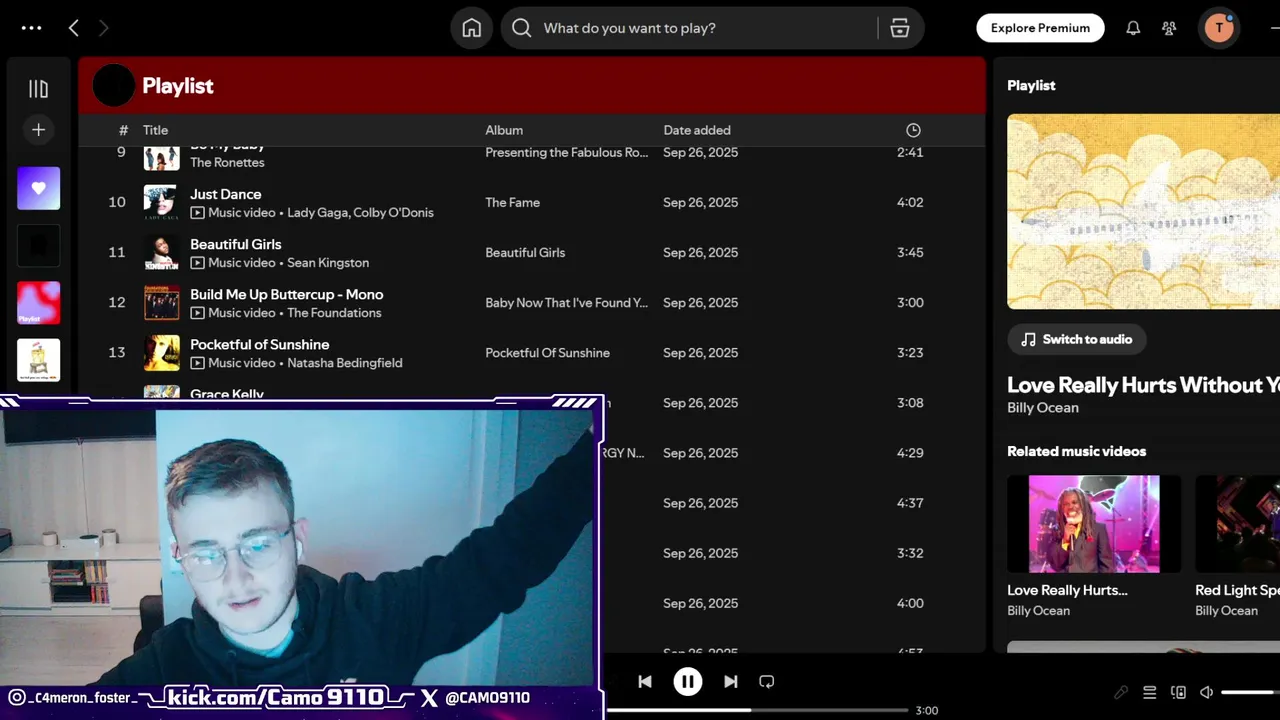Screen dimensions: 1280x720
Task: Click the now playing video artwork
Action: point(1143,211)
